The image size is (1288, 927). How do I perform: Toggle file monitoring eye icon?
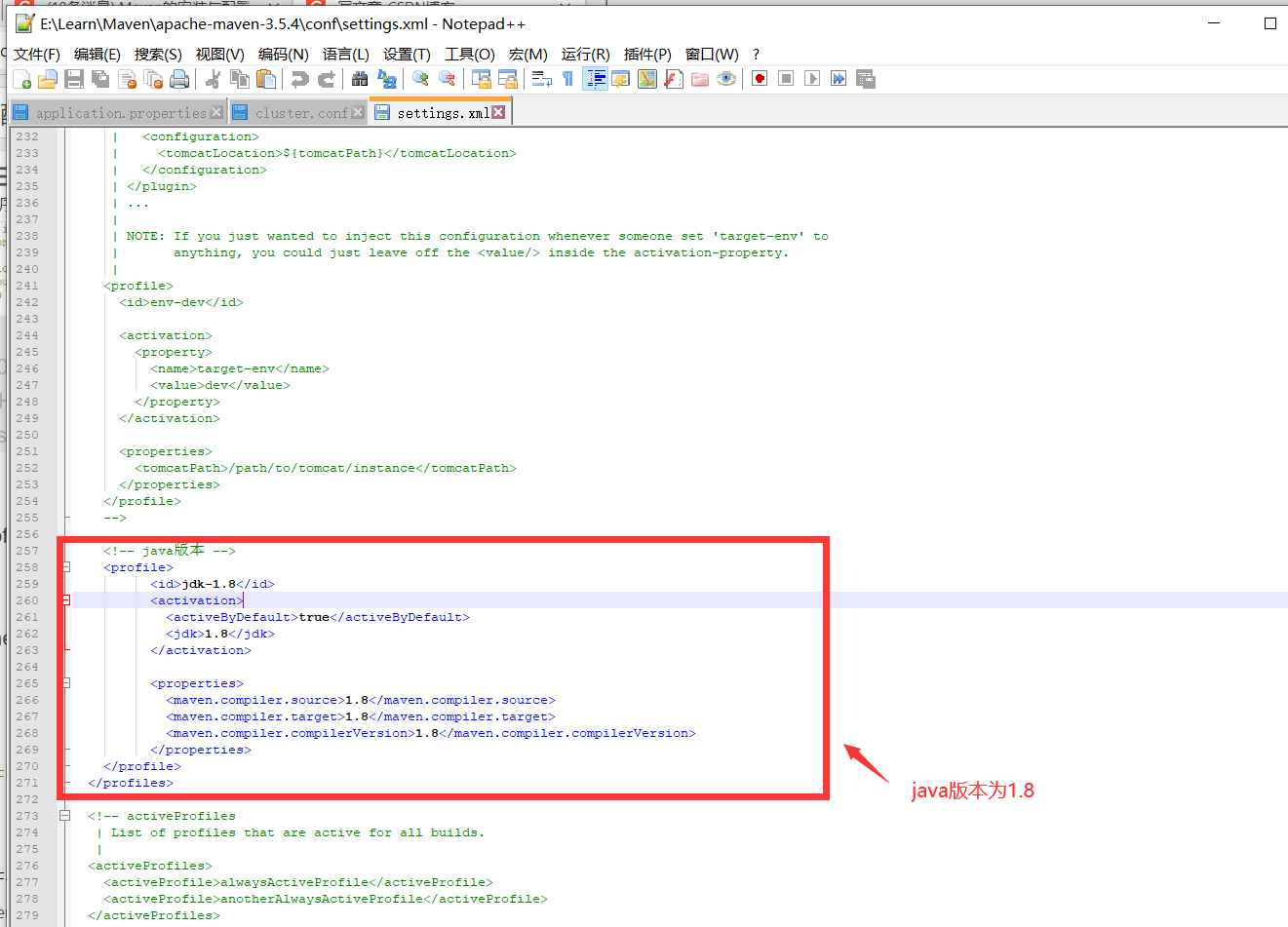725,79
